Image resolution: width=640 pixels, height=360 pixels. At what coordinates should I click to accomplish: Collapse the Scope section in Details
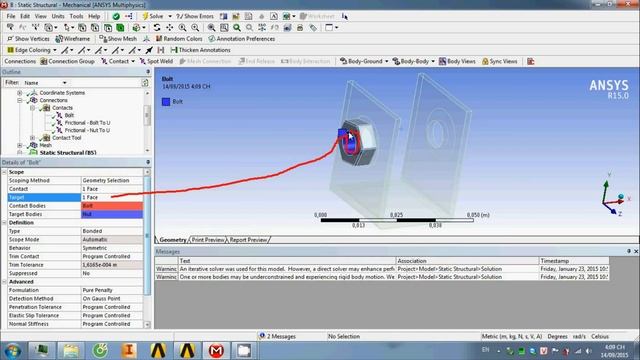(x=4, y=172)
